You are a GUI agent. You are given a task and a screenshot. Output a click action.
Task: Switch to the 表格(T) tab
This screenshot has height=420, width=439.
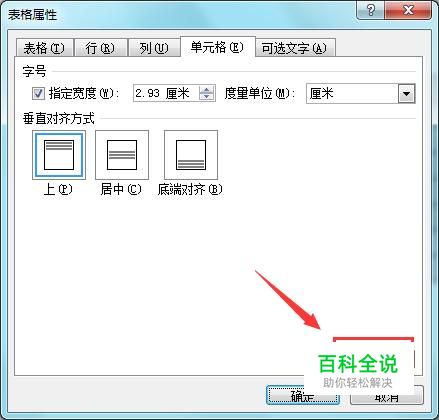pyautogui.click(x=44, y=48)
